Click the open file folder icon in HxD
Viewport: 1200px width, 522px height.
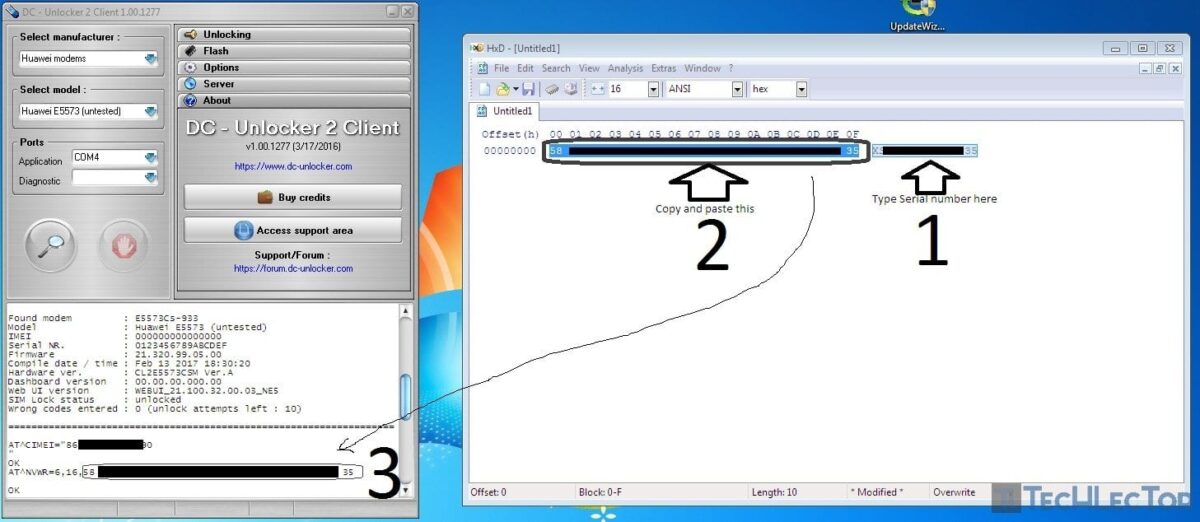click(502, 89)
